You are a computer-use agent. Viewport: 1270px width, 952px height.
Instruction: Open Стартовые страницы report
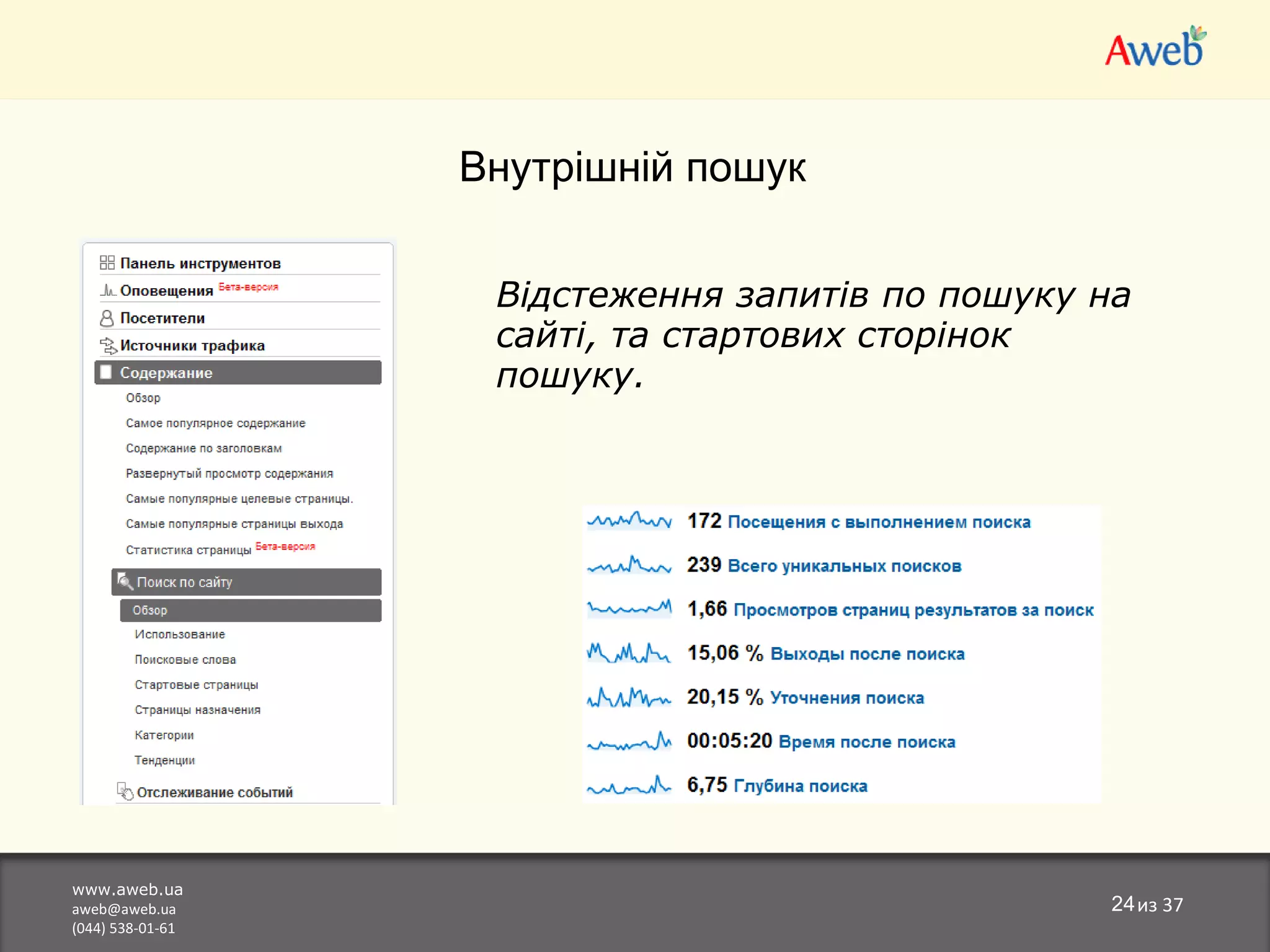pos(197,685)
